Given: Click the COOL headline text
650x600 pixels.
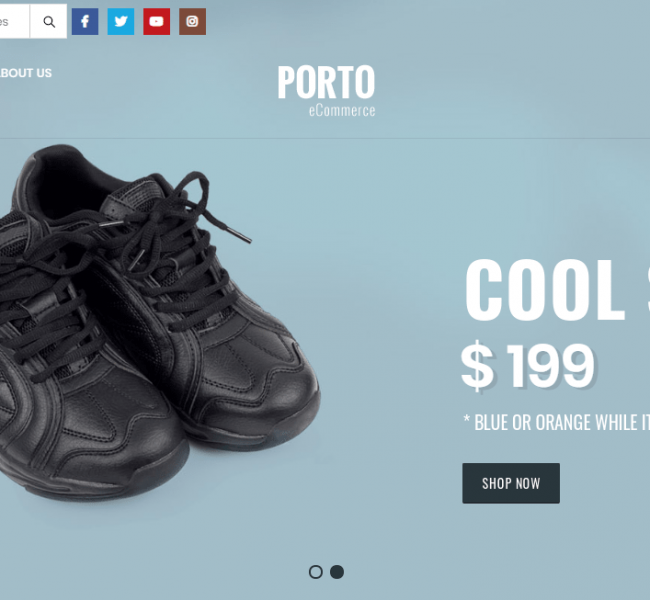Looking at the screenshot, I should 545,289.
